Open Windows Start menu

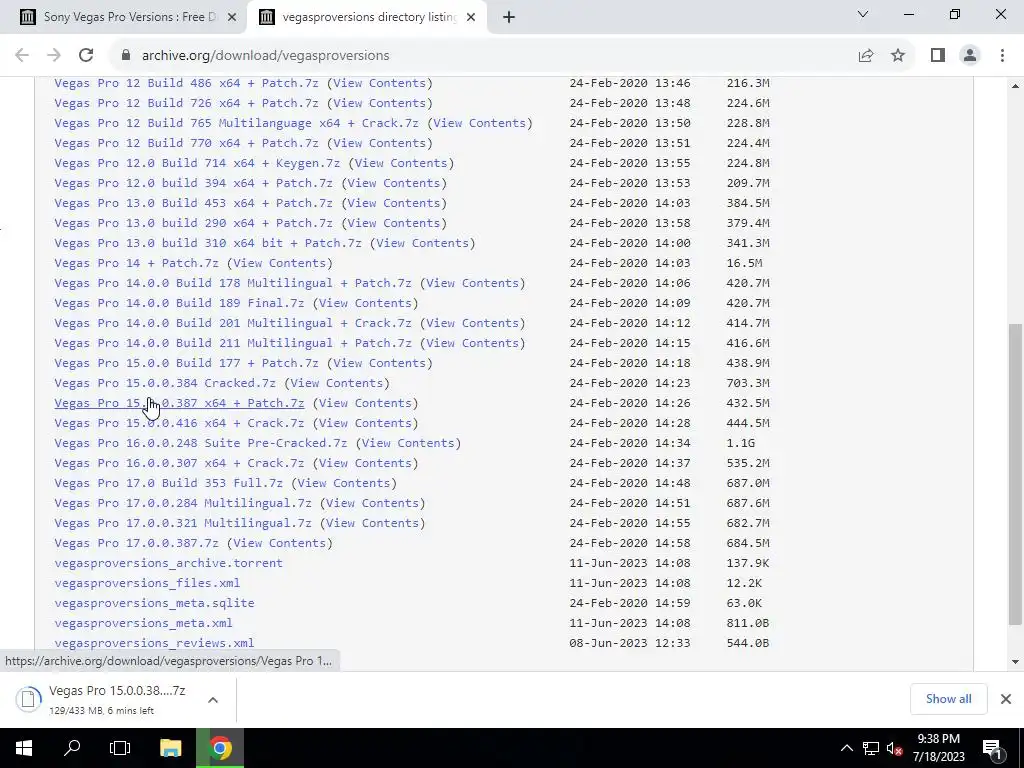(24, 748)
